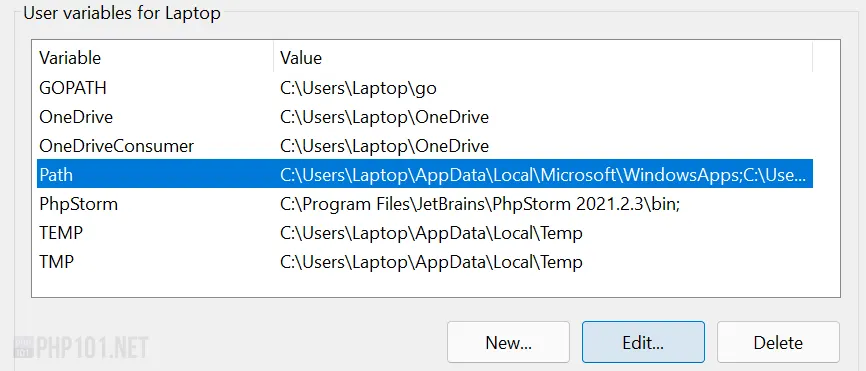Select the TEMP variable row

pos(425,233)
